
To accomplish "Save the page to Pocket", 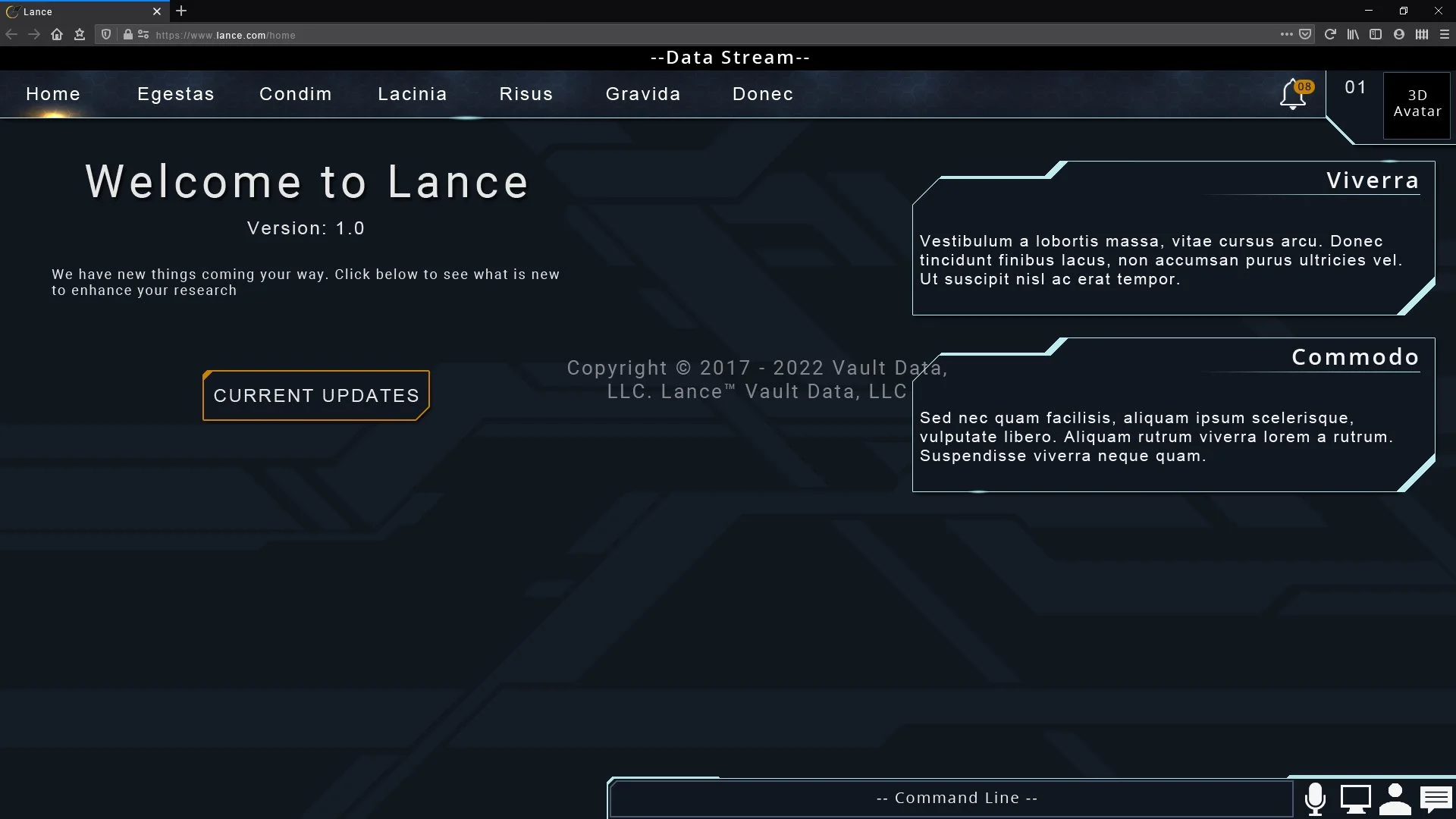I will (1305, 34).
